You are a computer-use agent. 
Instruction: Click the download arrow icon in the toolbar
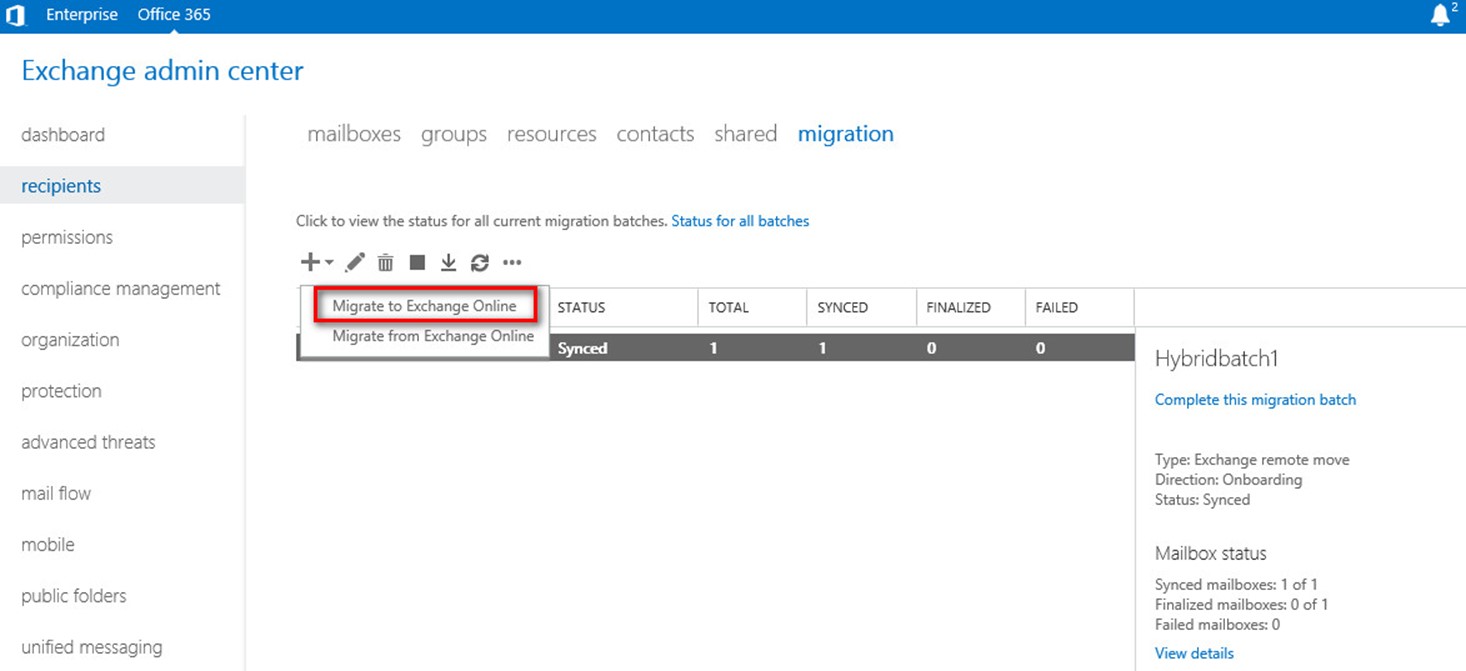coord(448,262)
